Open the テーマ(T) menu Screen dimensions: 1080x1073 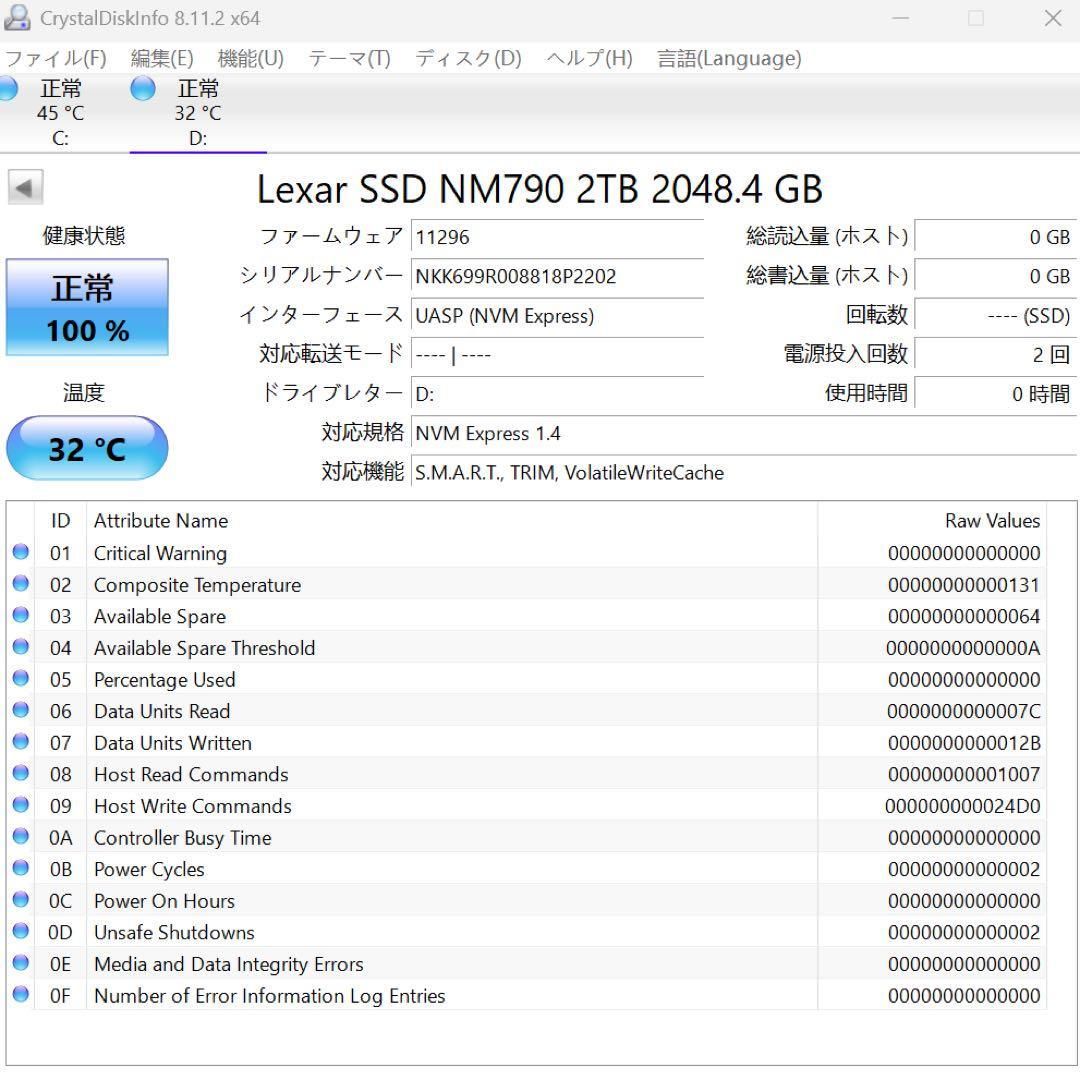point(352,59)
